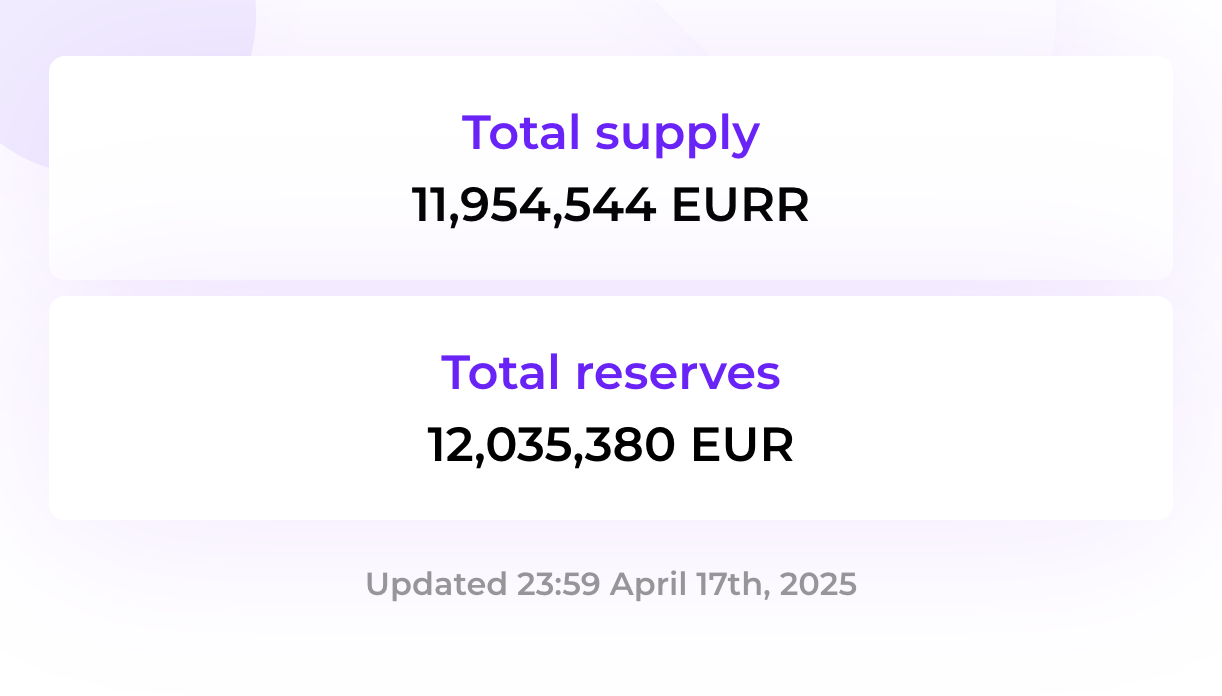Click the Total supply heading
1222x696 pixels.
[x=610, y=134]
